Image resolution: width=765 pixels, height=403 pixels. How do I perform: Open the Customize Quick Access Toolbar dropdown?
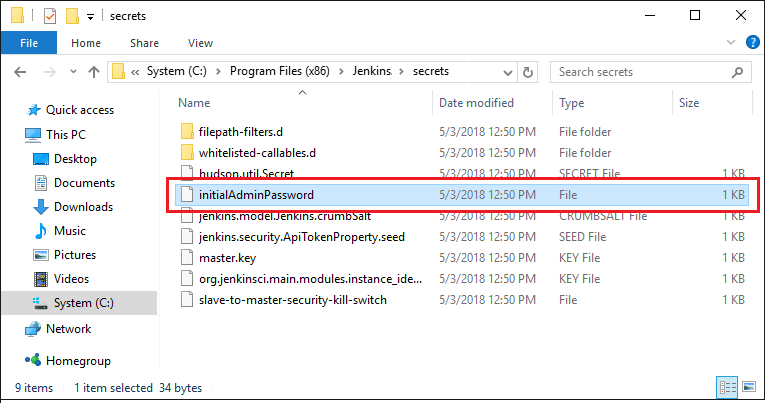90,17
